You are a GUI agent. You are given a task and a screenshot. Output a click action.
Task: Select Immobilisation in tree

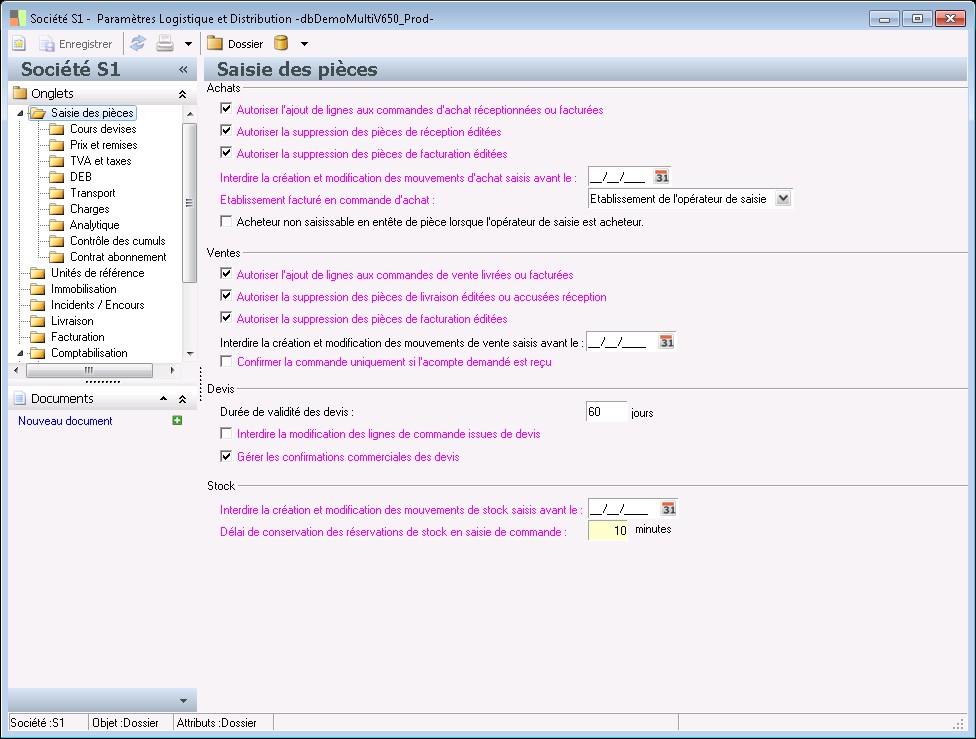click(83, 289)
